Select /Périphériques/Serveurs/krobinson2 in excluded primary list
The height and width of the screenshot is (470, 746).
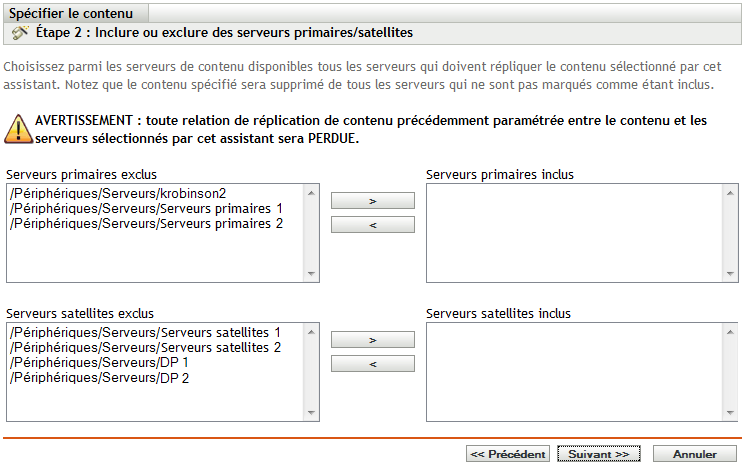117,193
